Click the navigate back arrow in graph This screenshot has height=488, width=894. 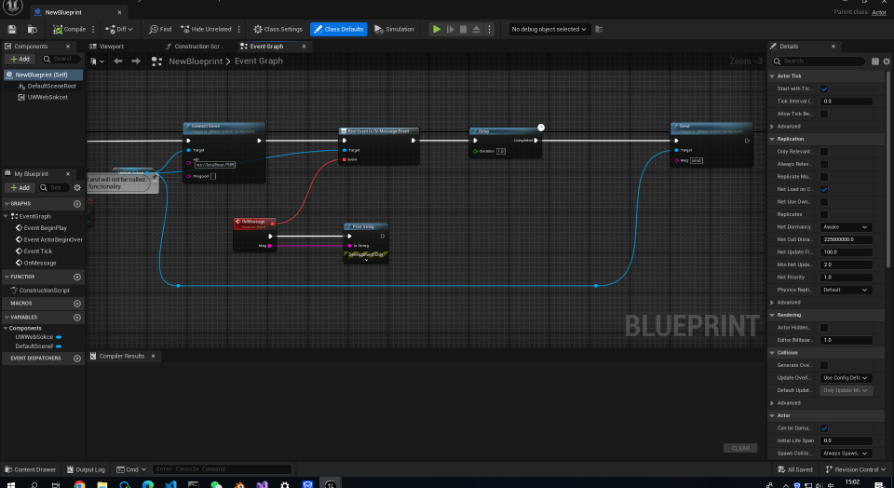point(118,61)
